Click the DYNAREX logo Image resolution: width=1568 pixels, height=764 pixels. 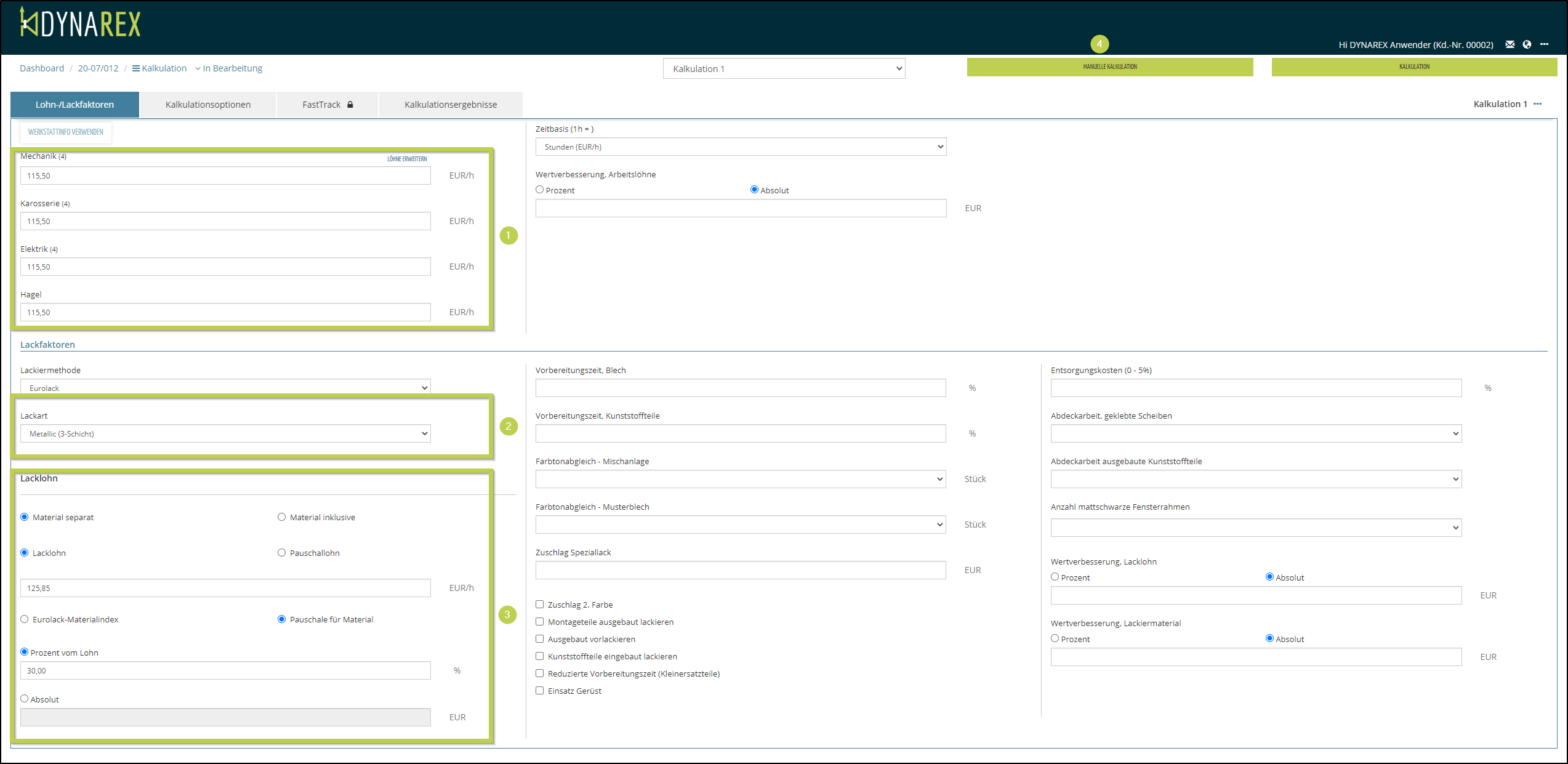(80, 23)
